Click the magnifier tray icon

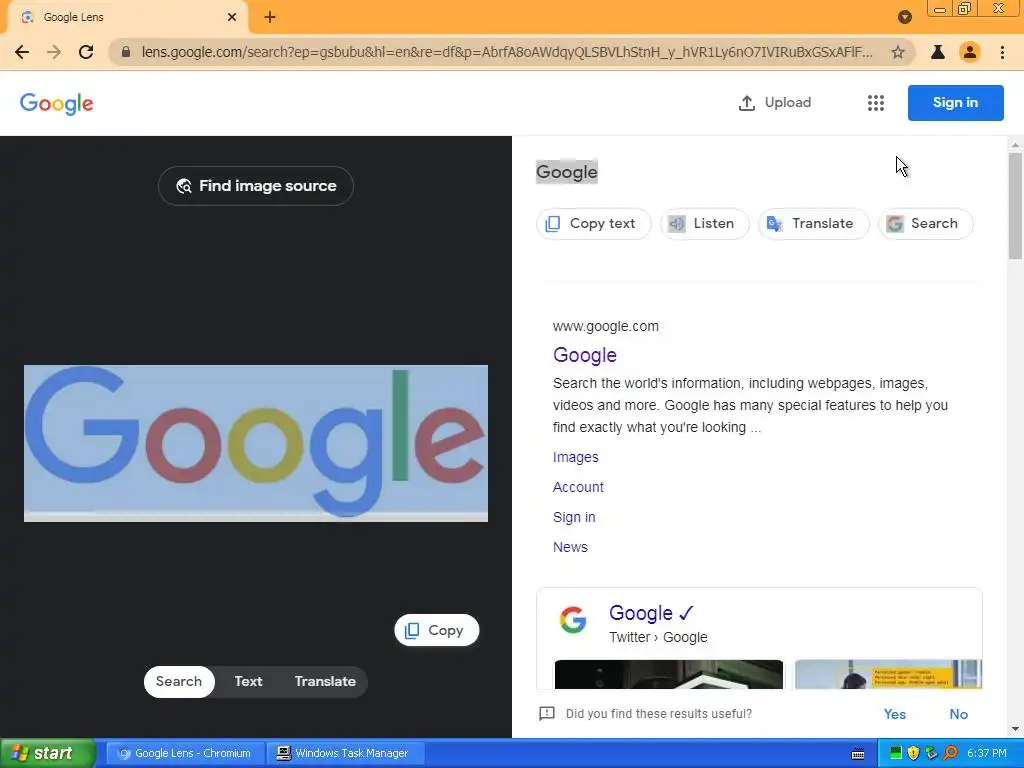950,754
